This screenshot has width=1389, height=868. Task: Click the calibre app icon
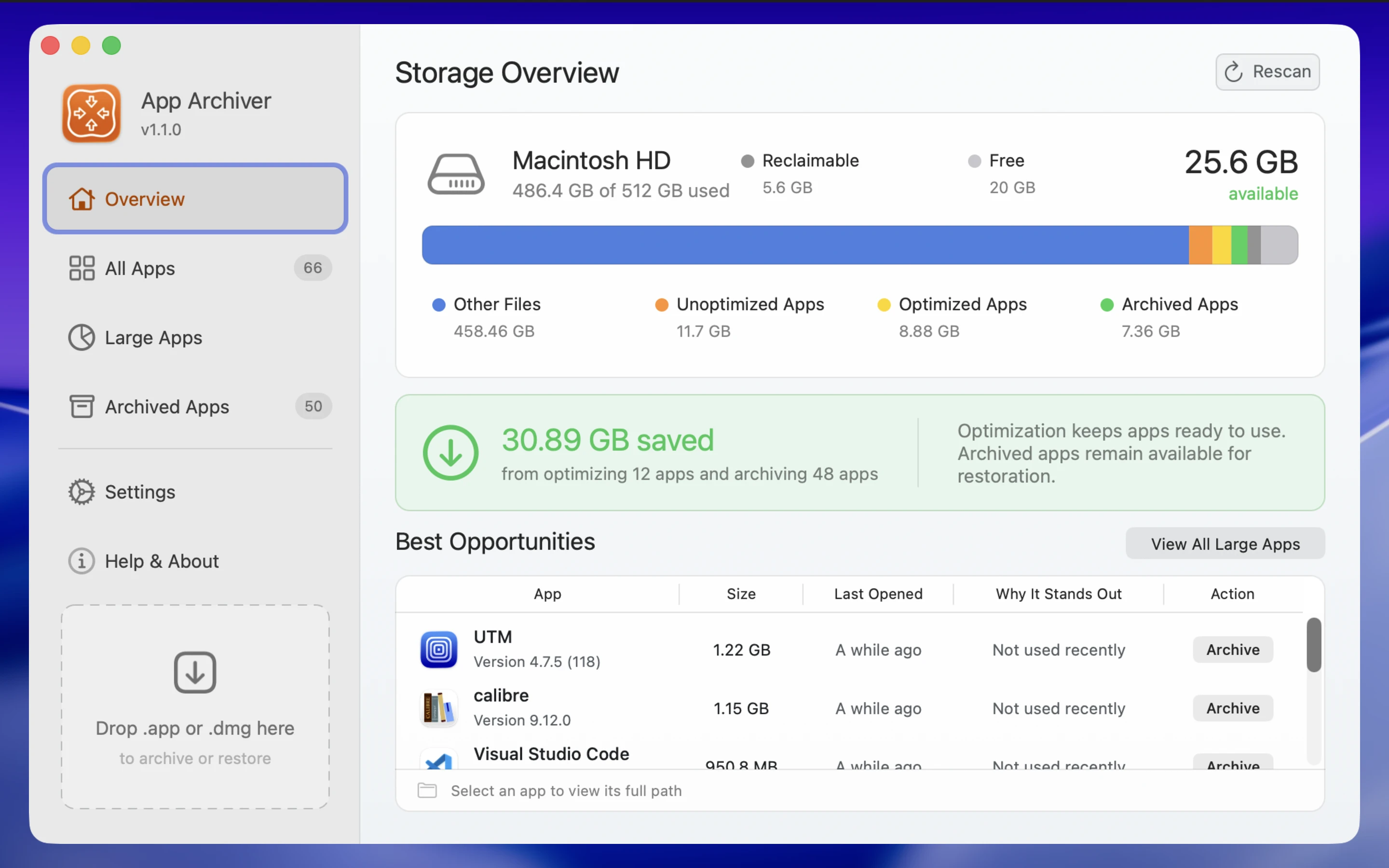tap(439, 708)
